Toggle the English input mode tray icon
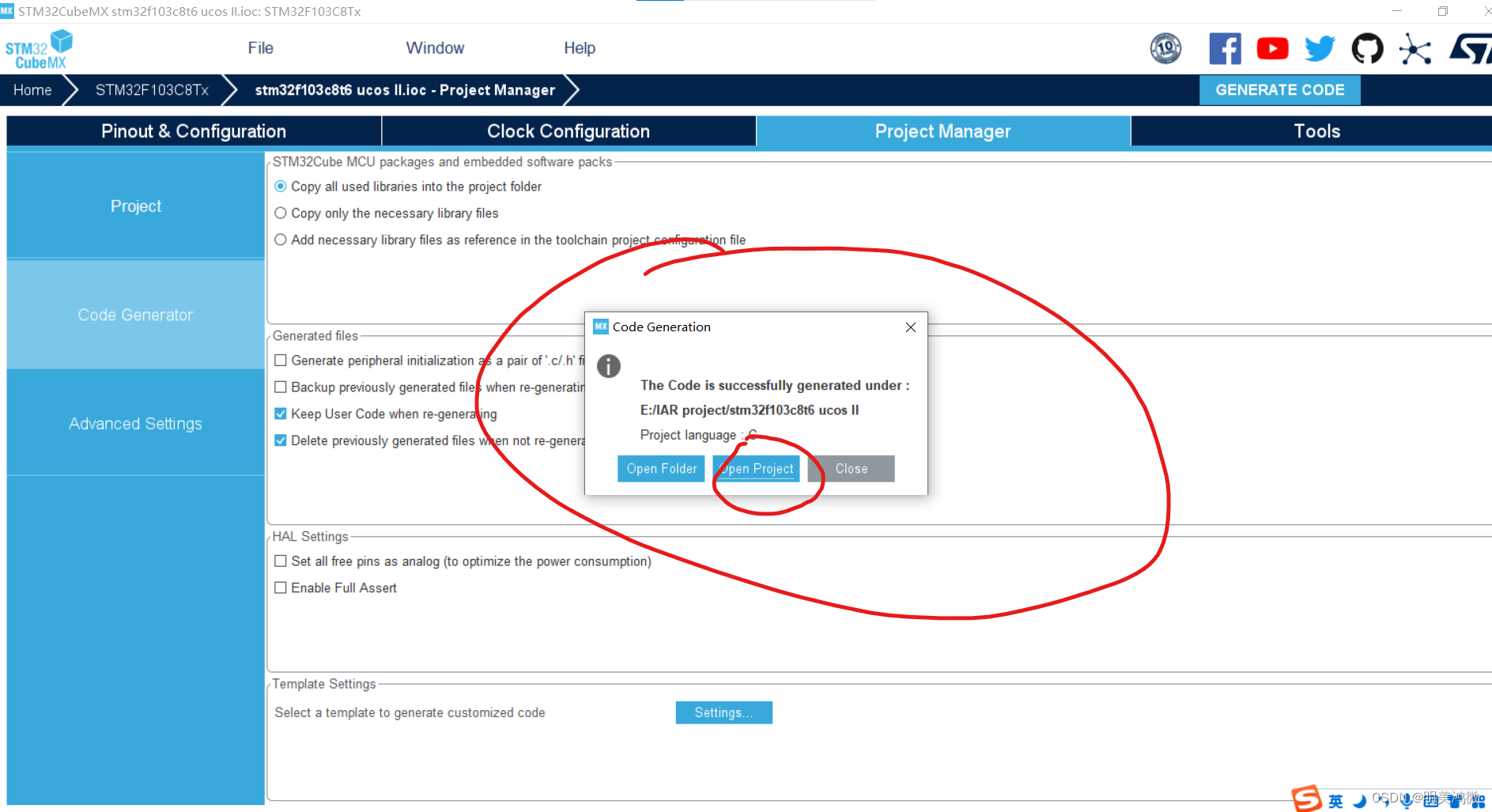The width and height of the screenshot is (1492, 812). [x=1335, y=801]
